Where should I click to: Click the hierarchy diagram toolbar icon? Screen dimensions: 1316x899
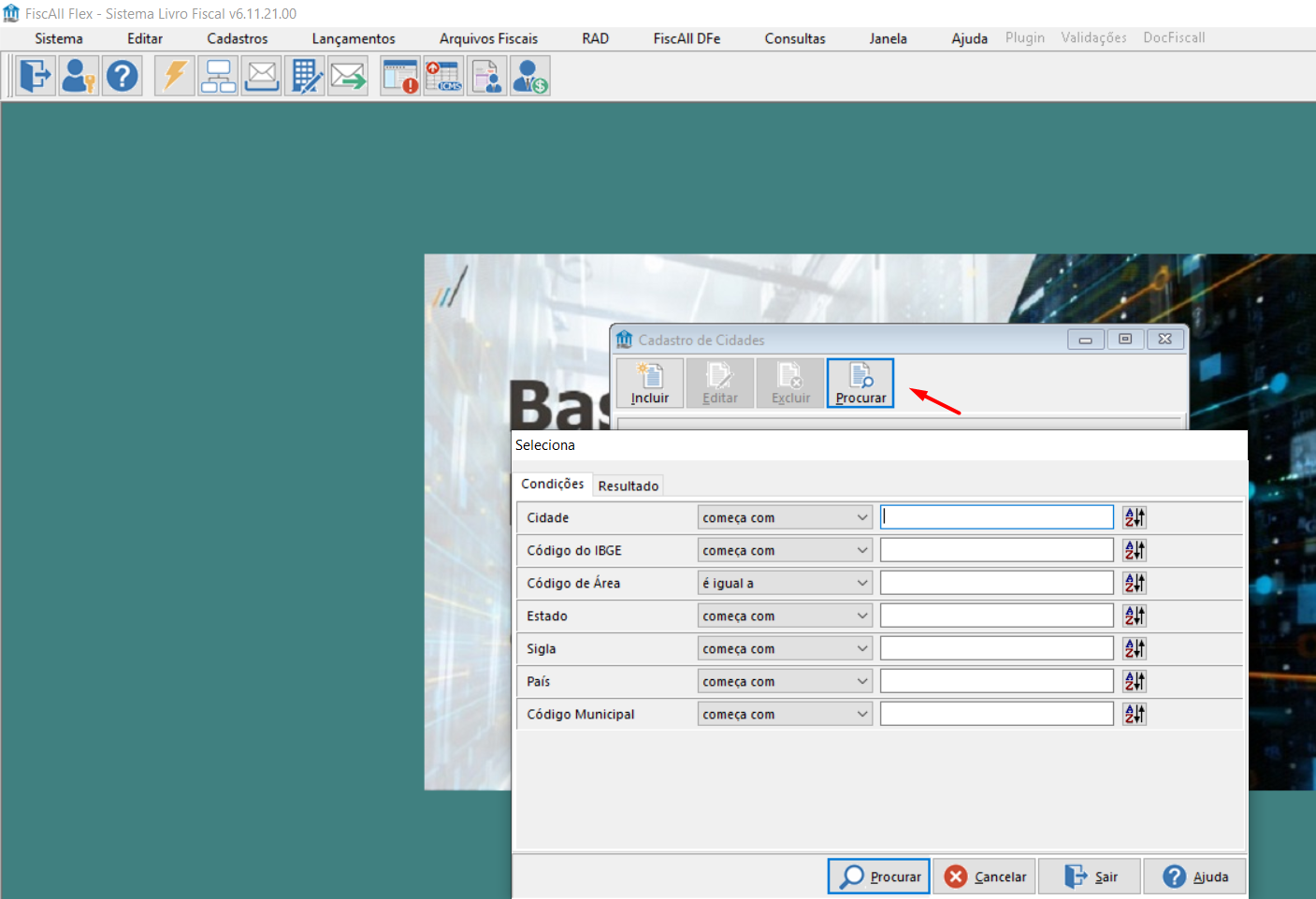click(x=218, y=76)
